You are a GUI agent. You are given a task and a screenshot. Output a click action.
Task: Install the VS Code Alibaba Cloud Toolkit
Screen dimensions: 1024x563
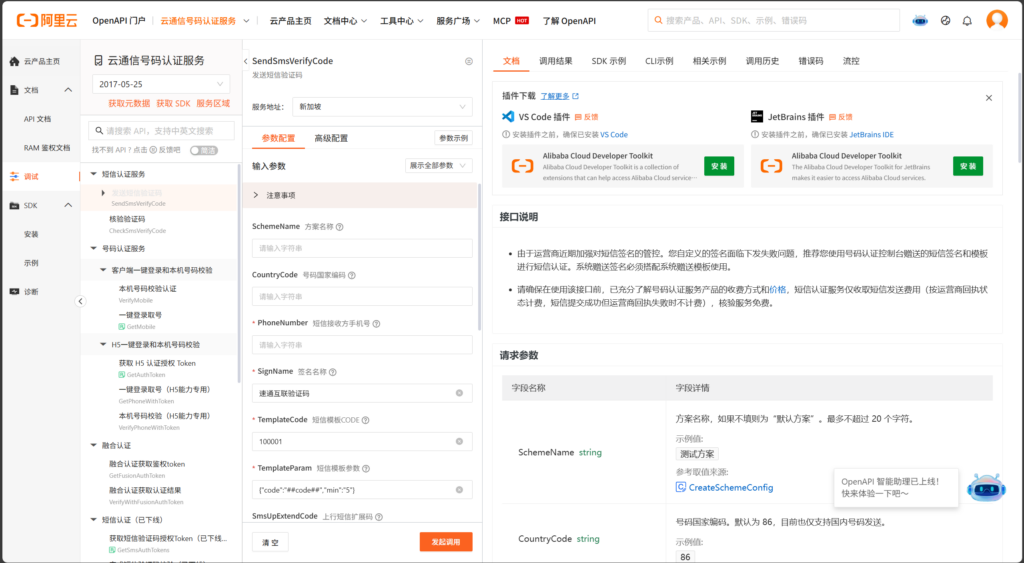pyautogui.click(x=717, y=166)
